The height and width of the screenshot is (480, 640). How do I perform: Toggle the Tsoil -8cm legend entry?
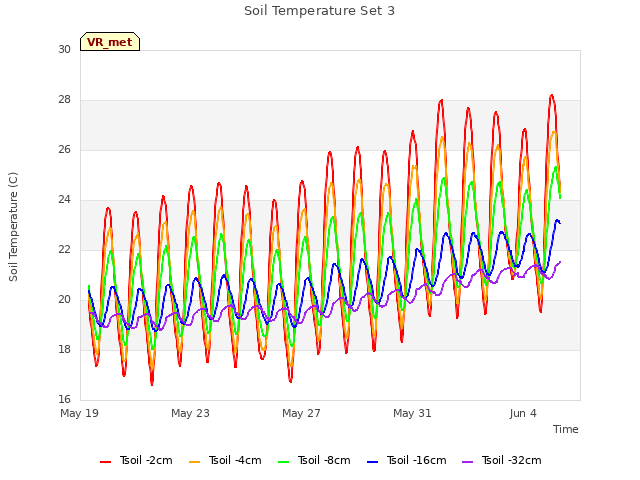pos(314,460)
